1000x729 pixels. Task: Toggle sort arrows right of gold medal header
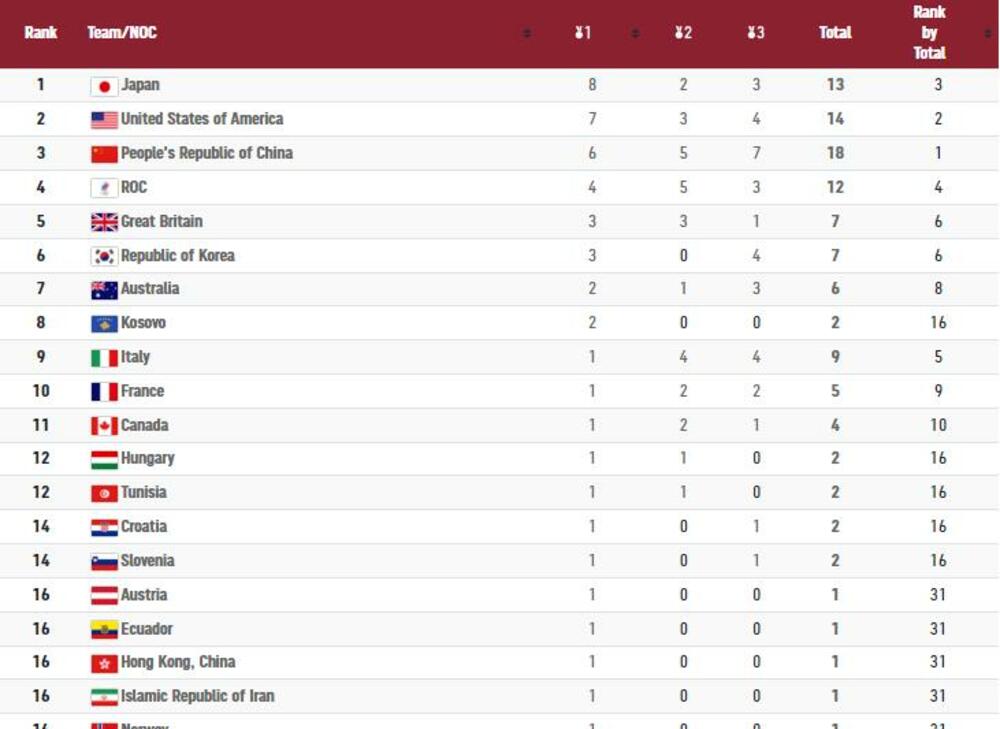635,34
